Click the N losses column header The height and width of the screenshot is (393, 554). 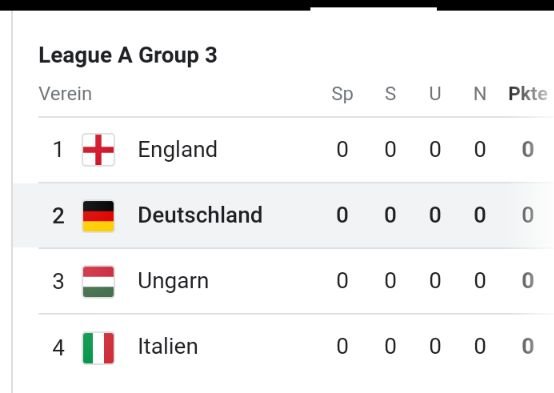pyautogui.click(x=479, y=94)
